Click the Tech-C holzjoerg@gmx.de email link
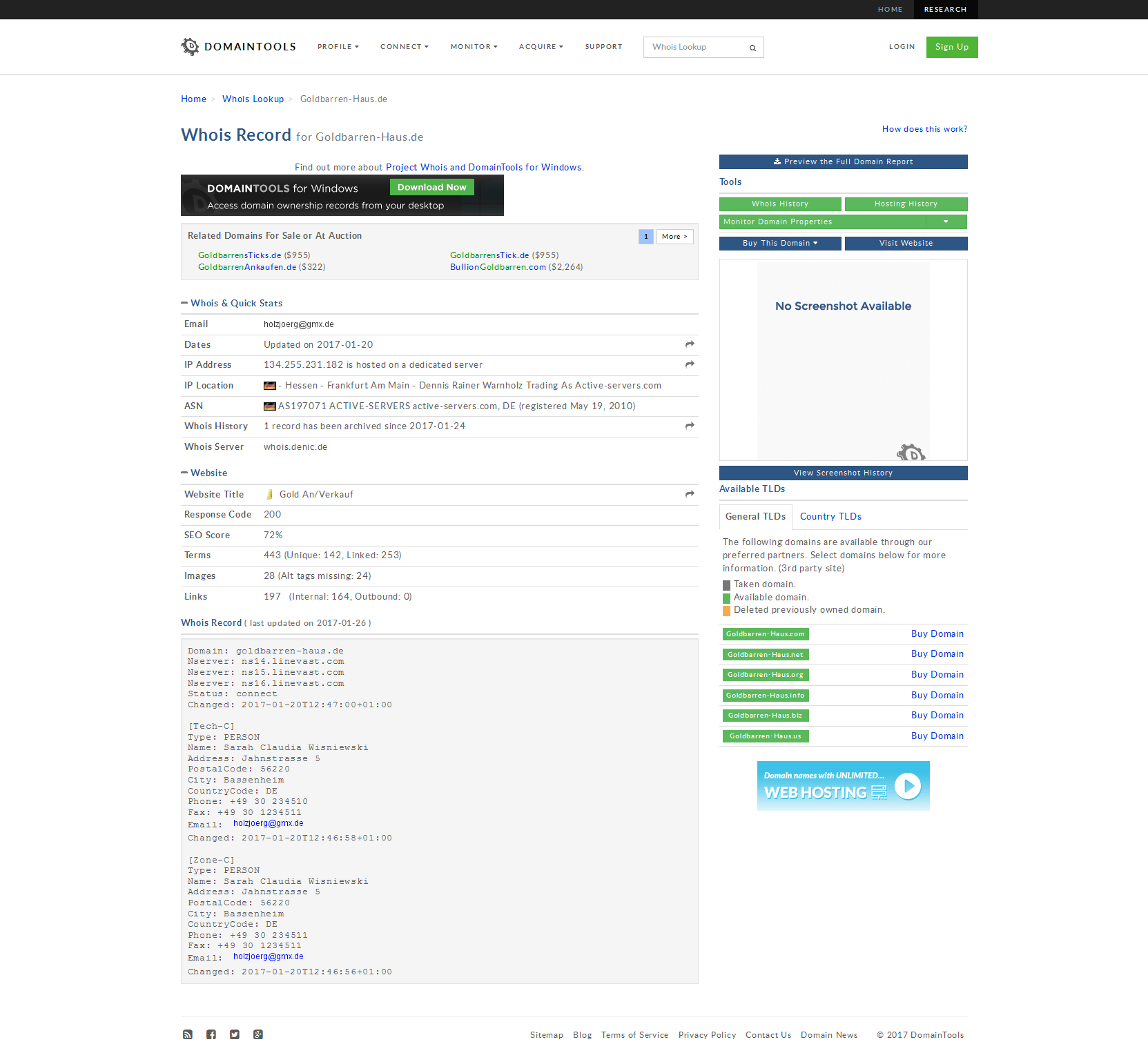 268,824
